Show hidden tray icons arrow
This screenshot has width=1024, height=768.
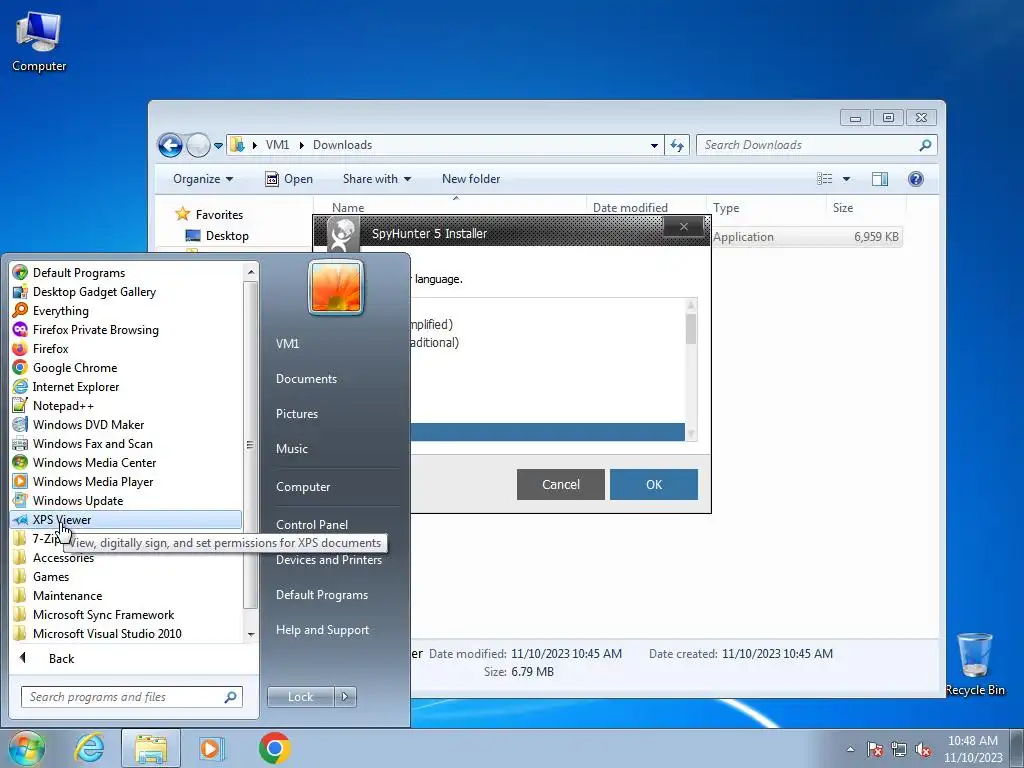pyautogui.click(x=850, y=749)
